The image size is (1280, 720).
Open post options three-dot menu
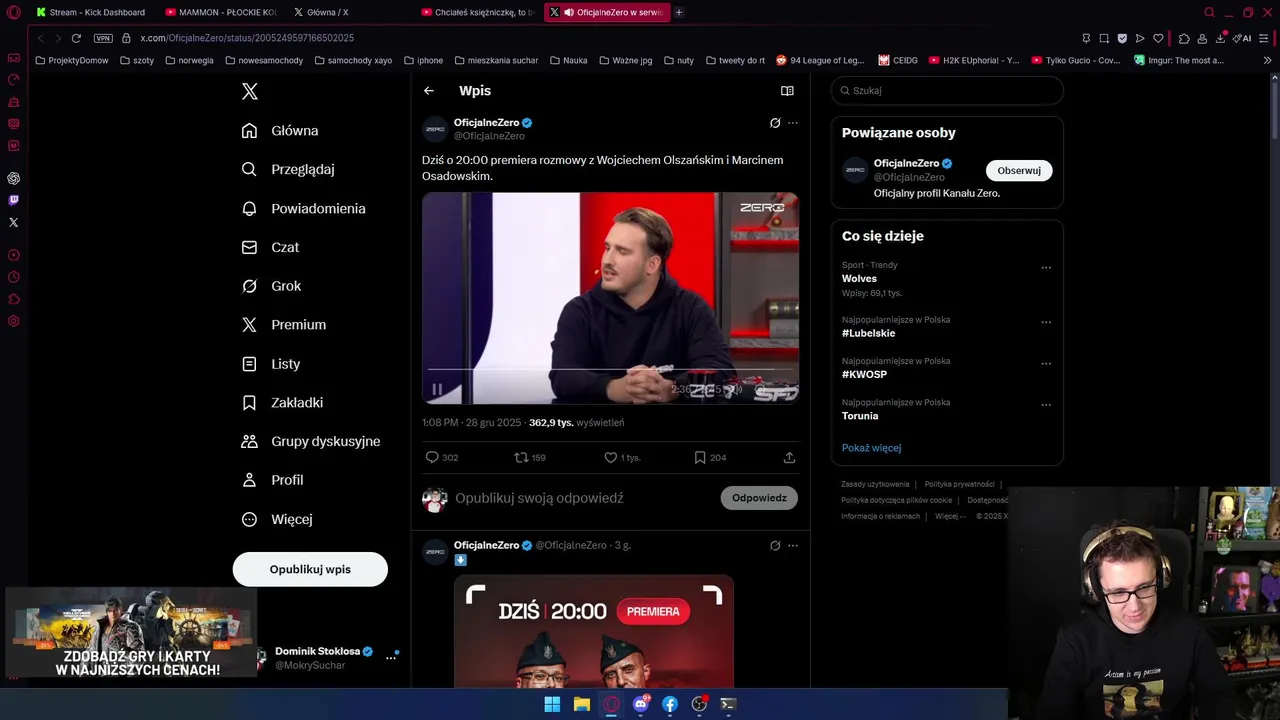tap(793, 123)
